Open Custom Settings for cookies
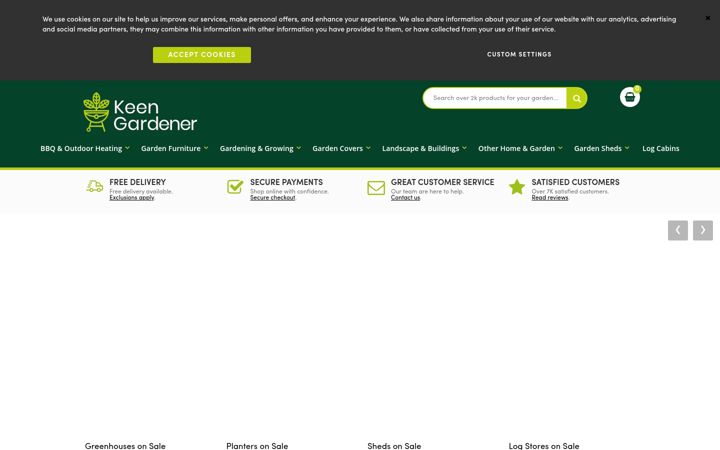720x450 pixels. click(x=519, y=54)
